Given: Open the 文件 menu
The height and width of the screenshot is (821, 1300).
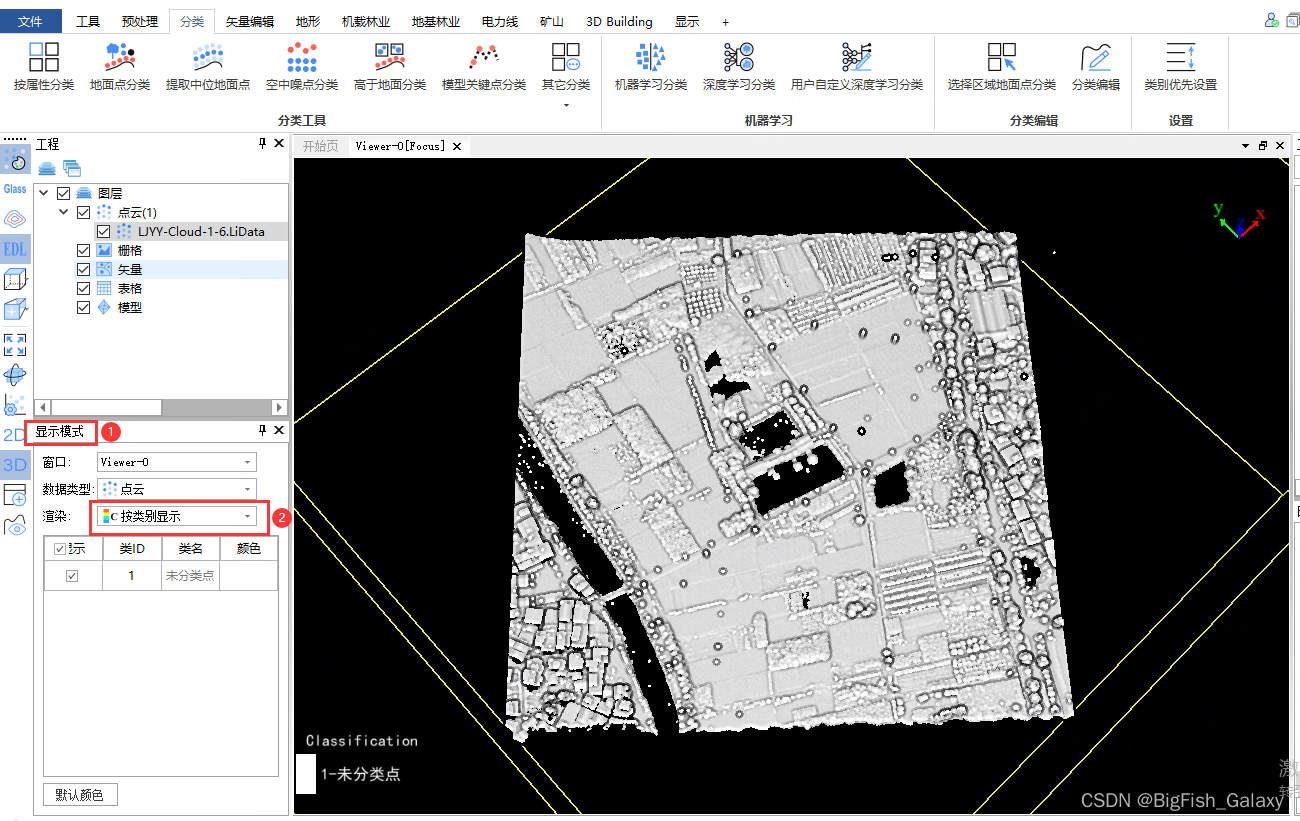Looking at the screenshot, I should pyautogui.click(x=31, y=21).
